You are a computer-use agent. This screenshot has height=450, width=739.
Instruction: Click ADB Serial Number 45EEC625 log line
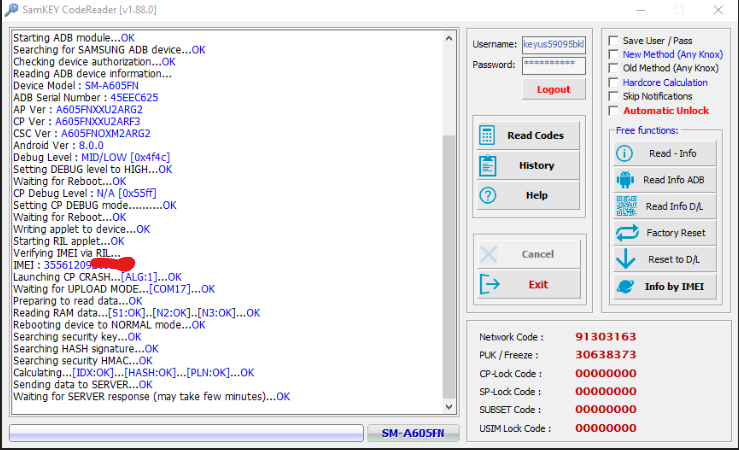[86, 98]
